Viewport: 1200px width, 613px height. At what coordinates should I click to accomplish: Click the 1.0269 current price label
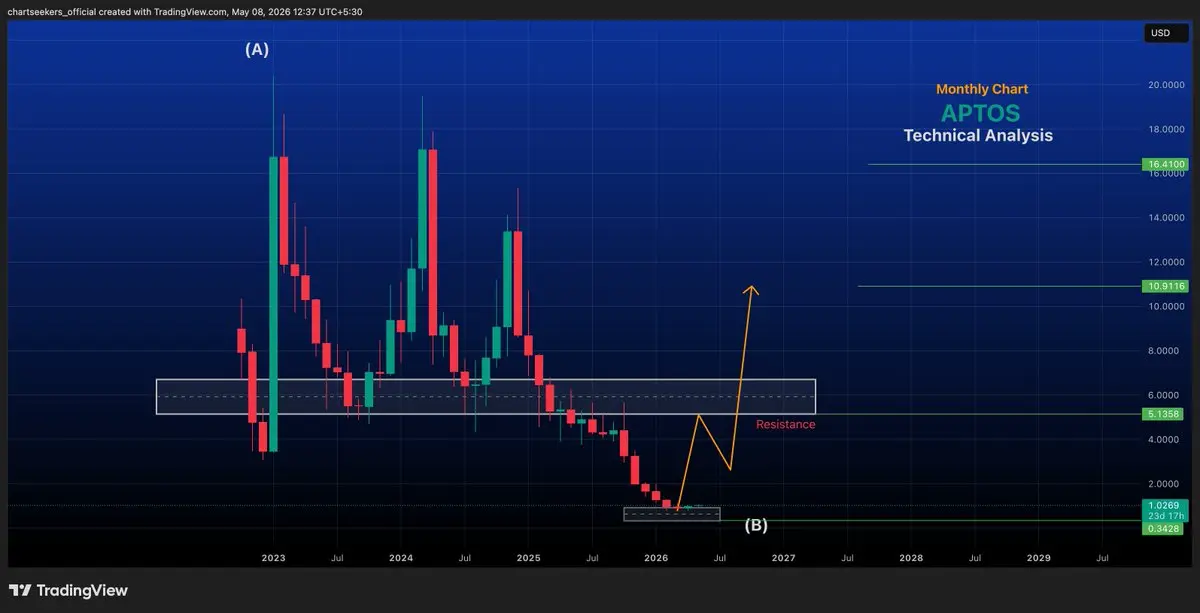click(1163, 506)
